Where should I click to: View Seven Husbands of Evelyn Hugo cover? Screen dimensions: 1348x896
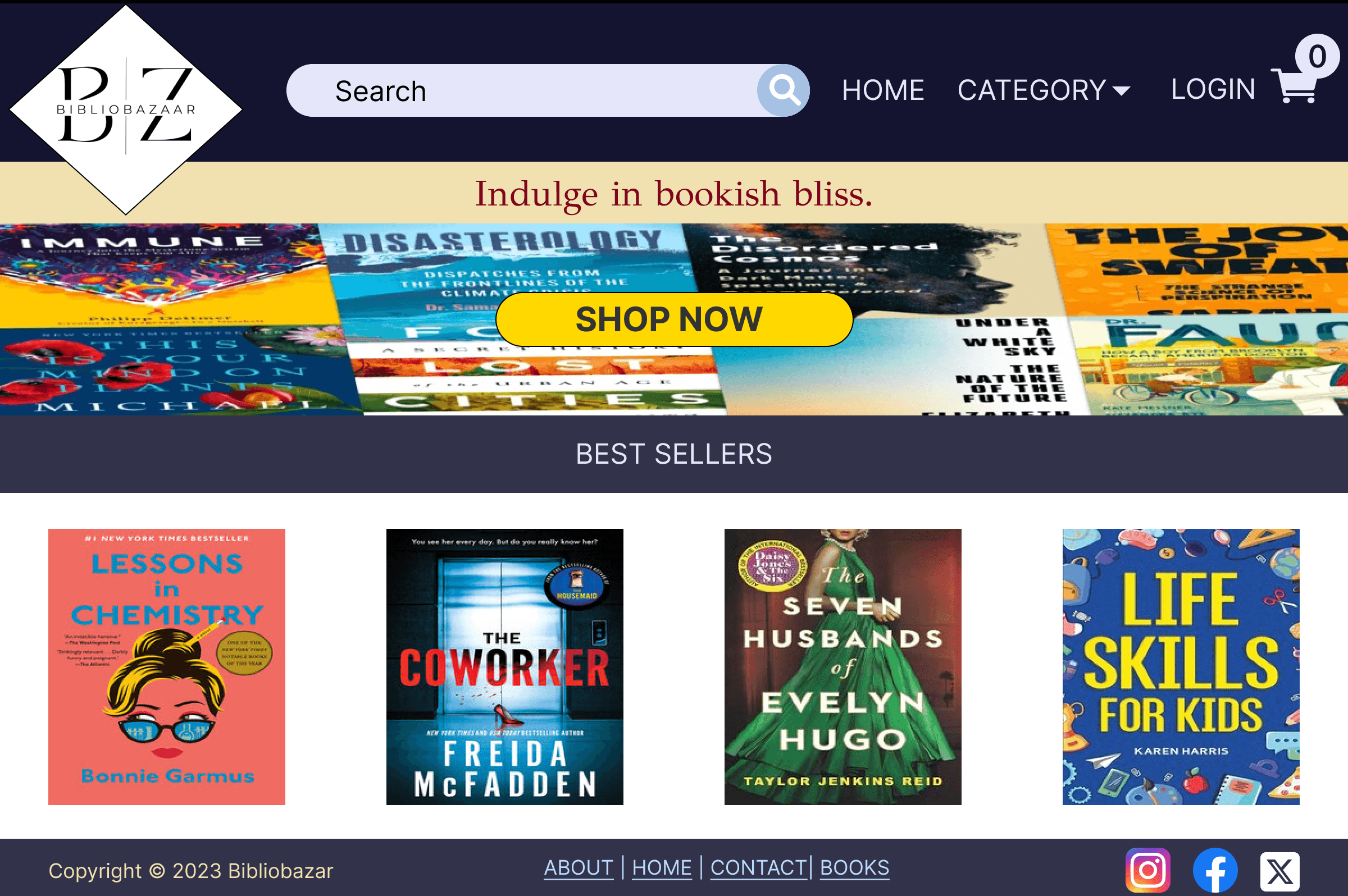842,666
